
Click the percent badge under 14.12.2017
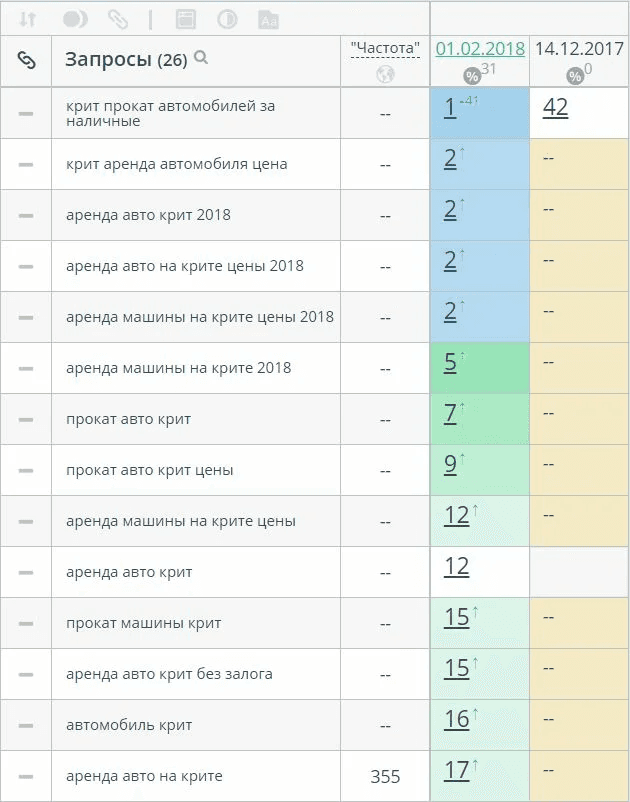[575, 77]
